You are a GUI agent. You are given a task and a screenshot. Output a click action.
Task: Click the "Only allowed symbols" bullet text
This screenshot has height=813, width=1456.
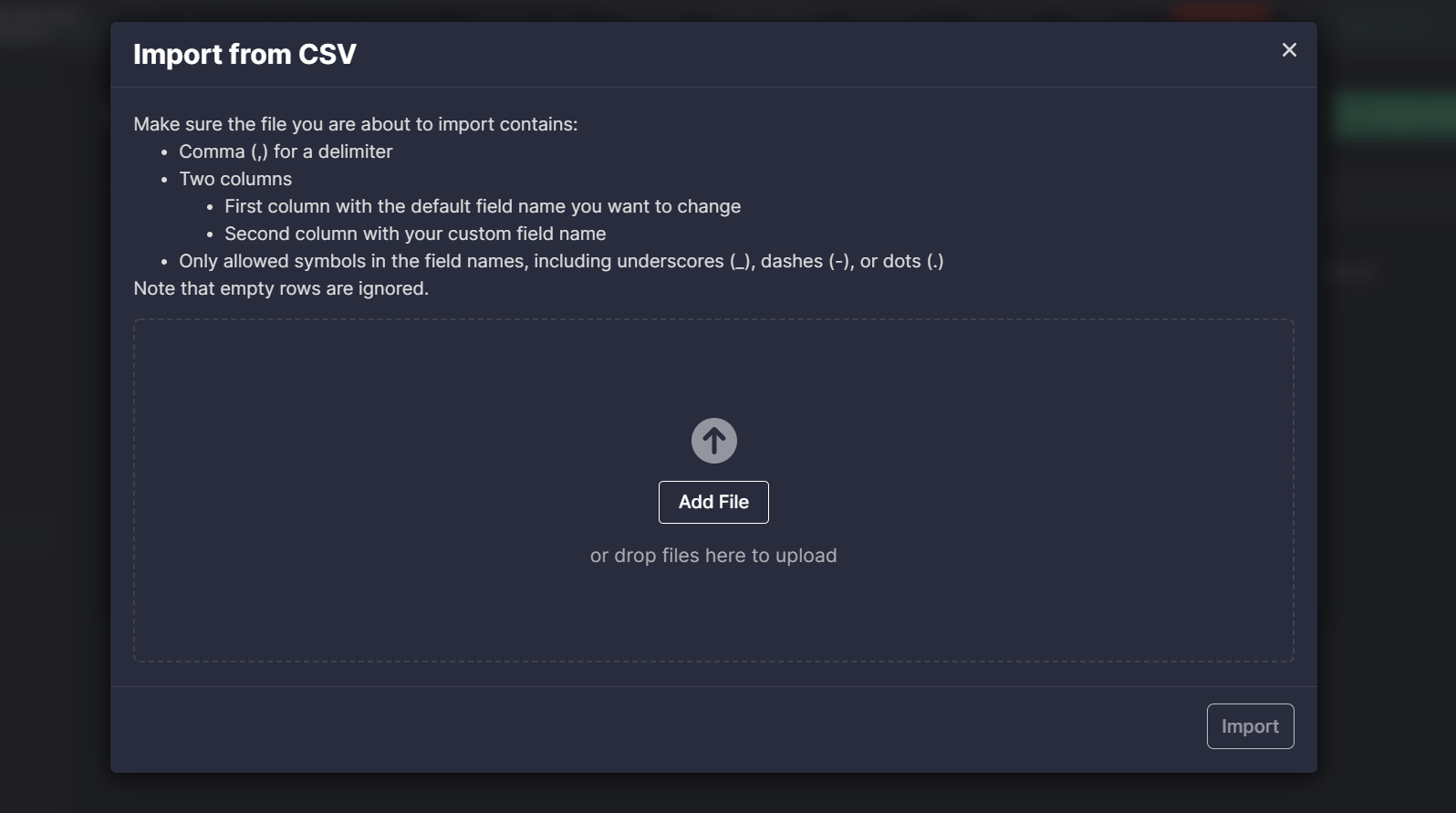point(561,261)
